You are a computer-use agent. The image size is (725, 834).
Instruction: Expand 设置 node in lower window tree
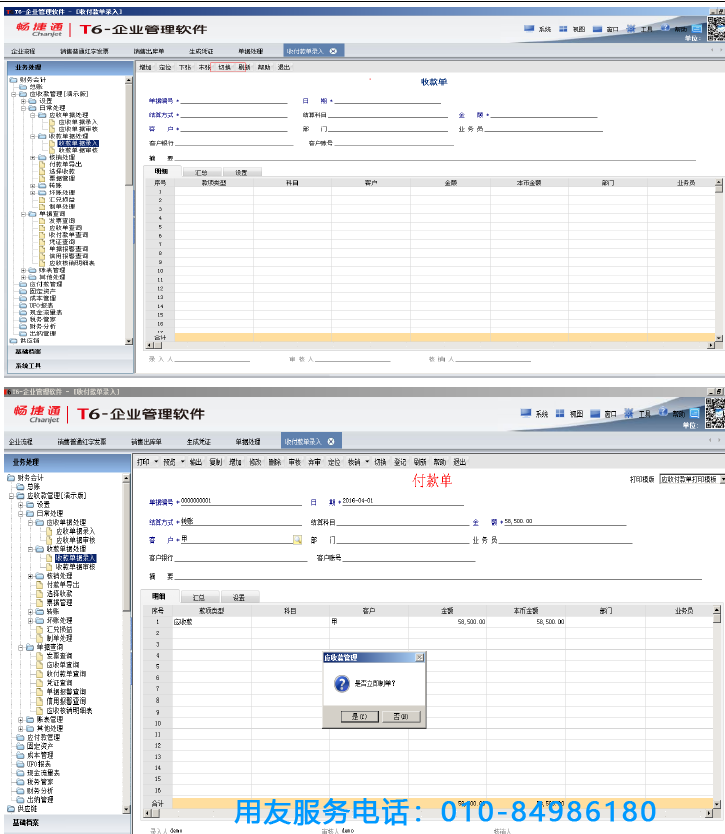pyautogui.click(x=20, y=504)
